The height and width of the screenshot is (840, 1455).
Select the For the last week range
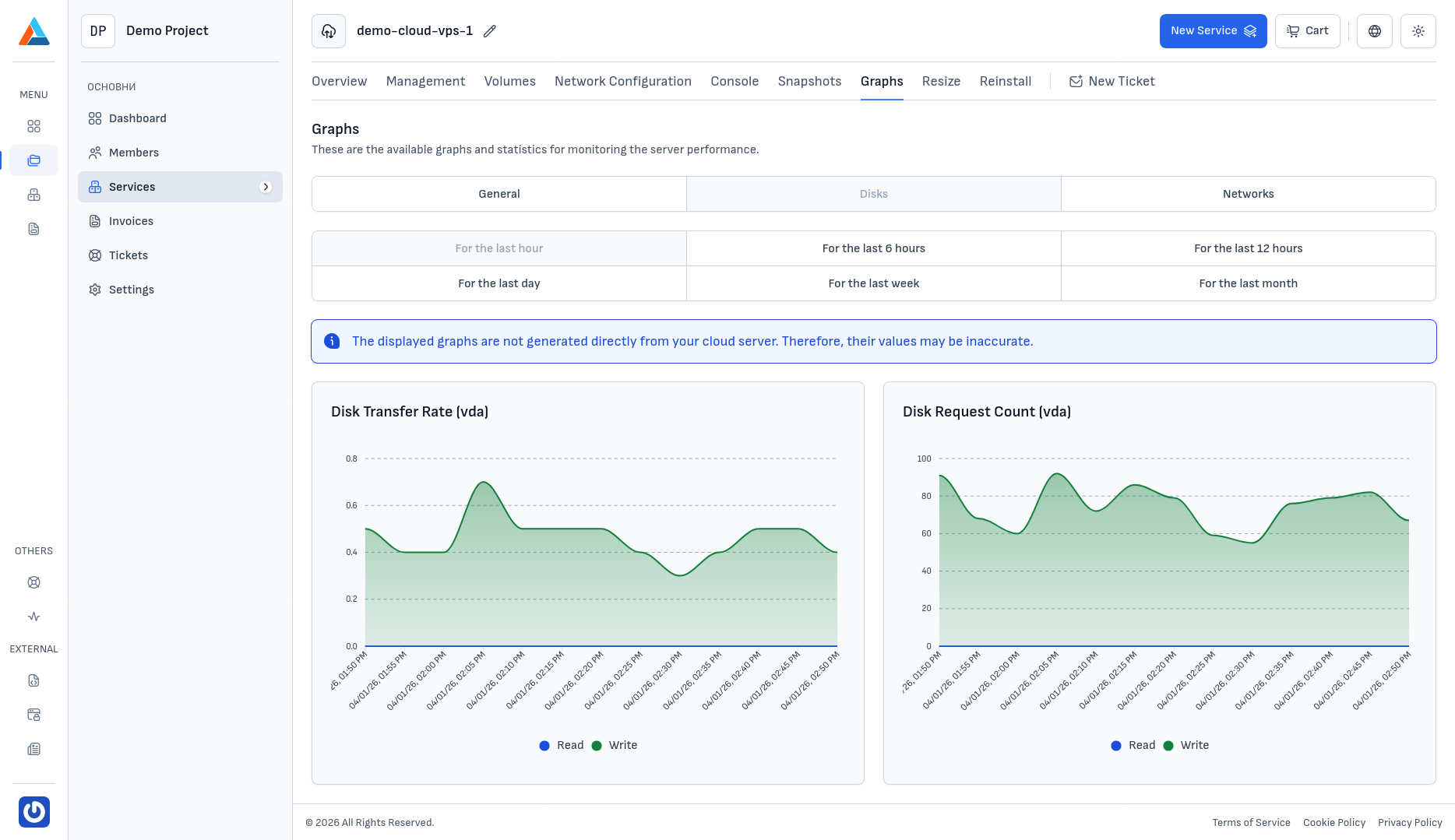[x=873, y=283]
